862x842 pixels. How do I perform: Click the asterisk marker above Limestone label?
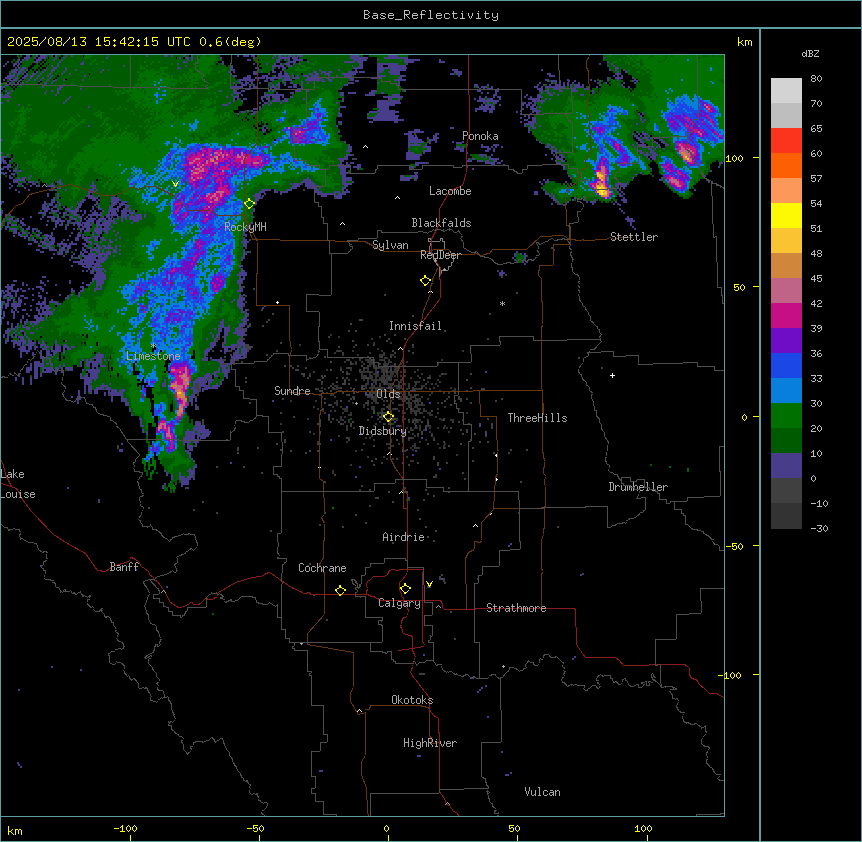(153, 346)
